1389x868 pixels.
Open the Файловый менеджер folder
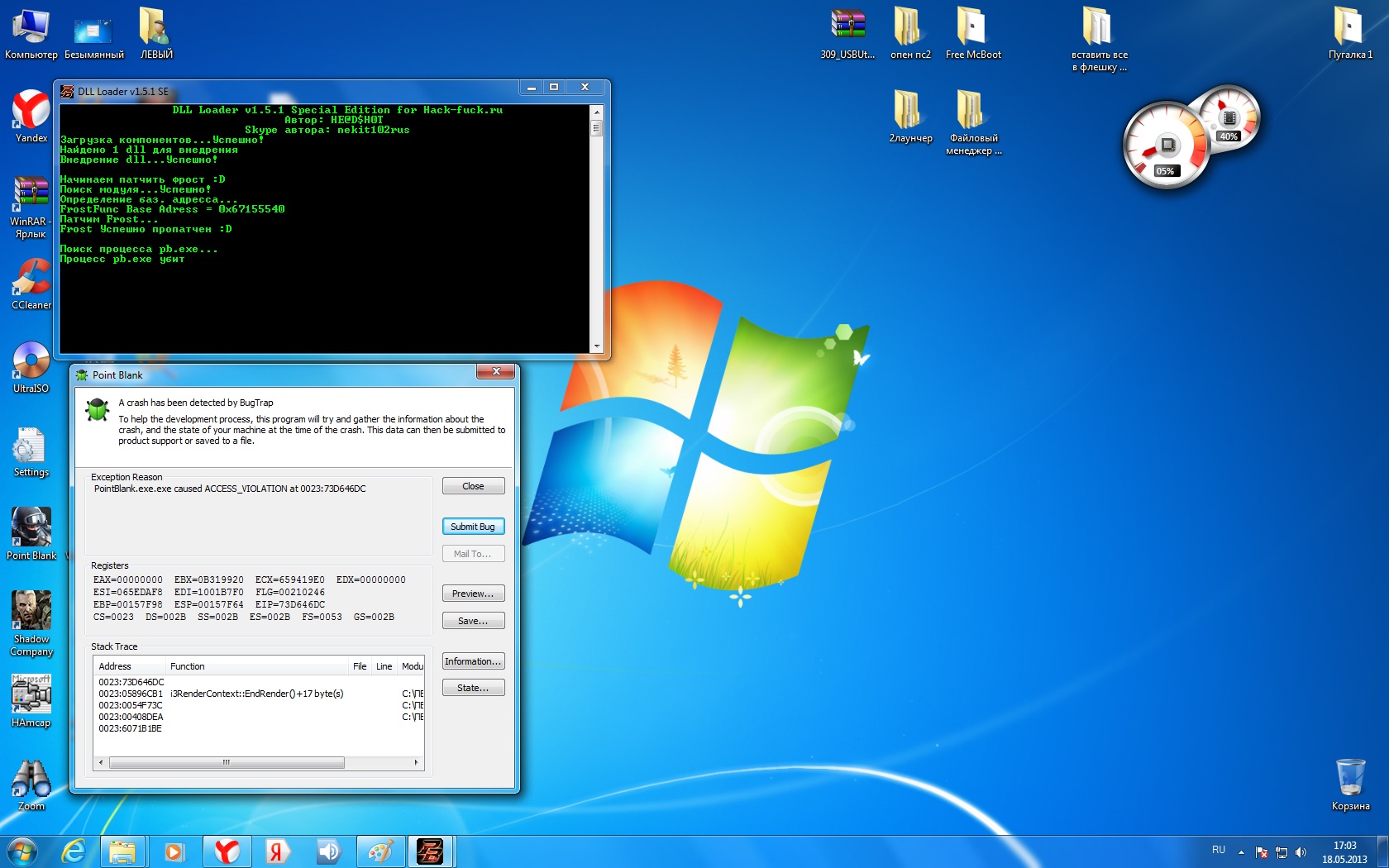click(973, 122)
